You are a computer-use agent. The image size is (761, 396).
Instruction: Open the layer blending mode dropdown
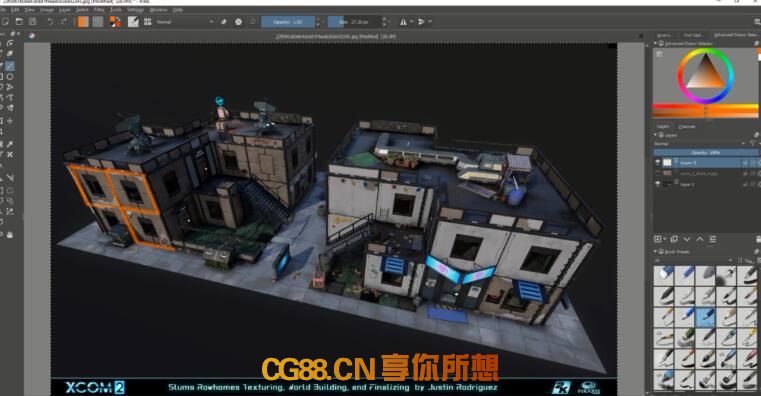tap(699, 144)
